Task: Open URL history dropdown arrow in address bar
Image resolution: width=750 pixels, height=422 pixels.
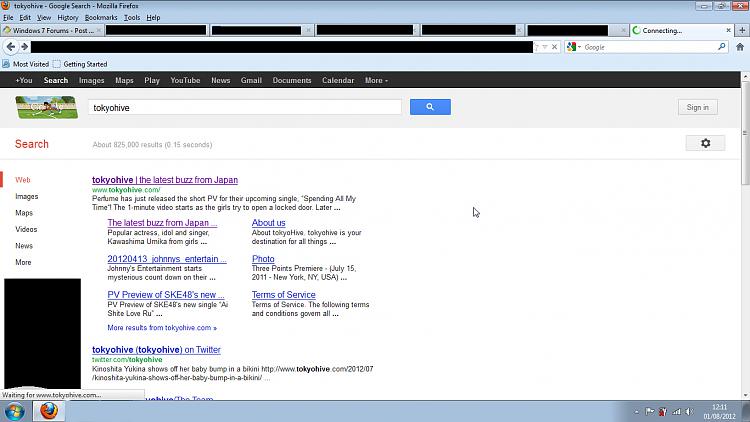Action: coord(545,47)
